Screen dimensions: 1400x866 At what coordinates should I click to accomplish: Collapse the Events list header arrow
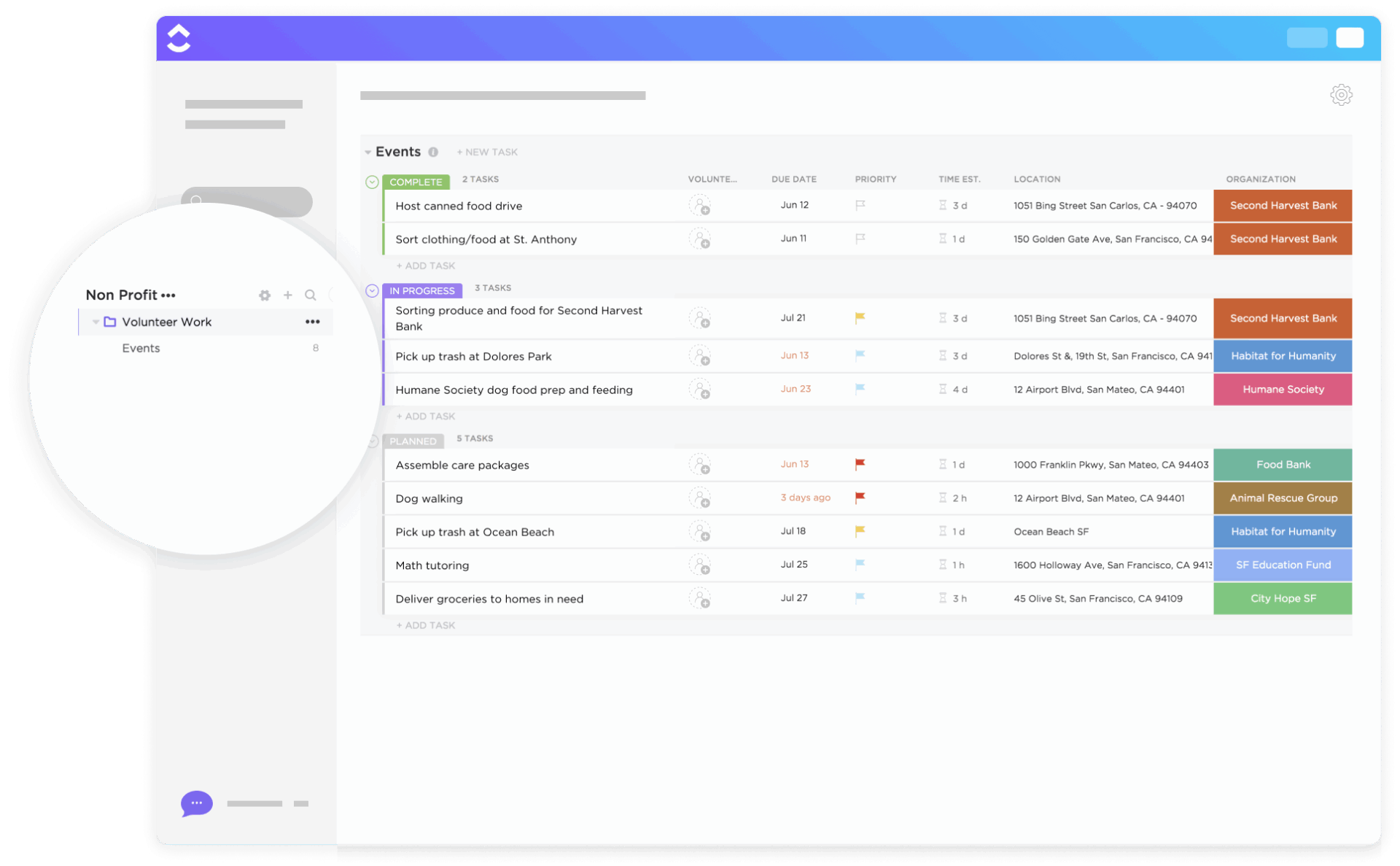tap(367, 152)
